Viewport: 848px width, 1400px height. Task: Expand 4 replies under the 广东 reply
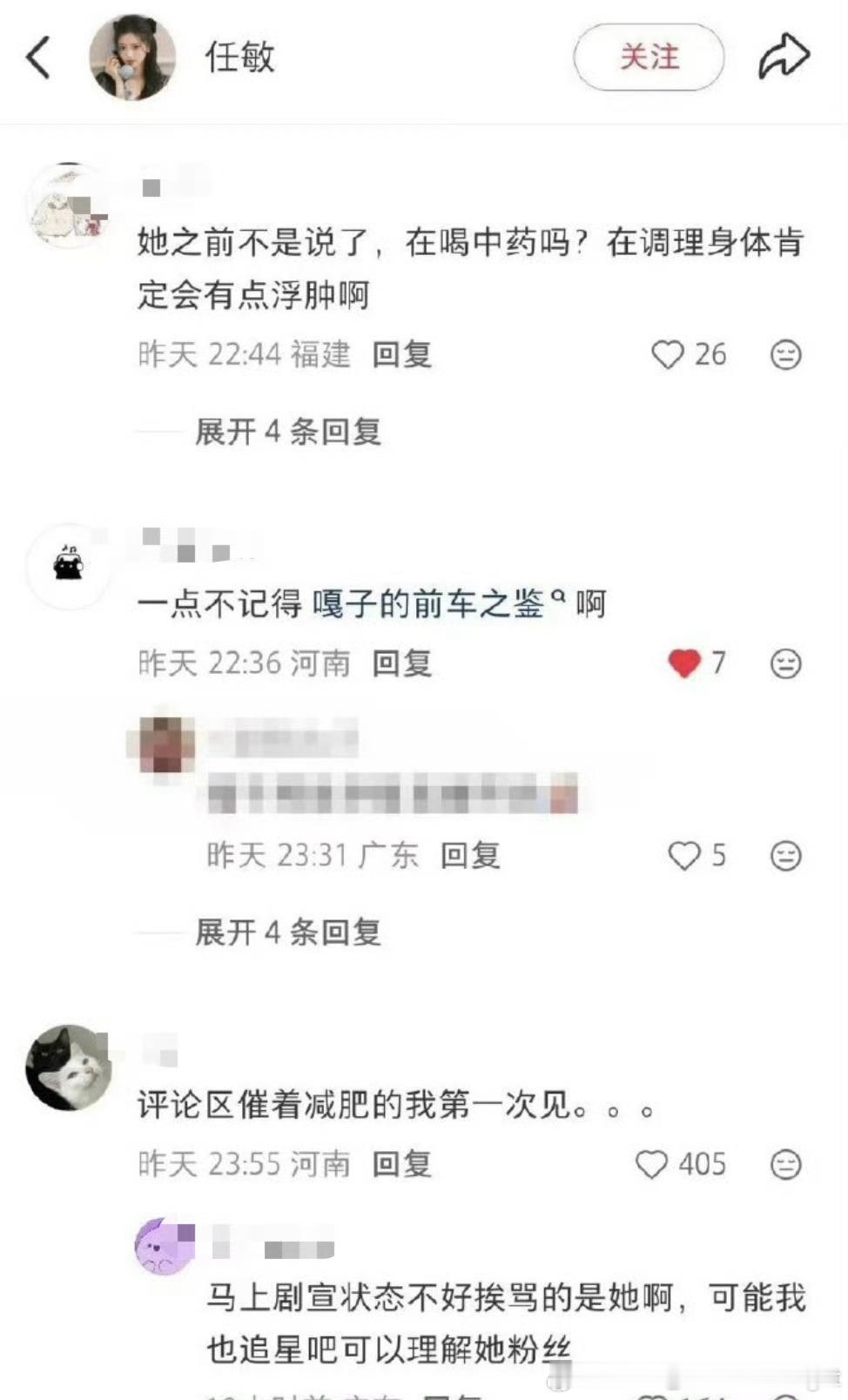point(288,932)
